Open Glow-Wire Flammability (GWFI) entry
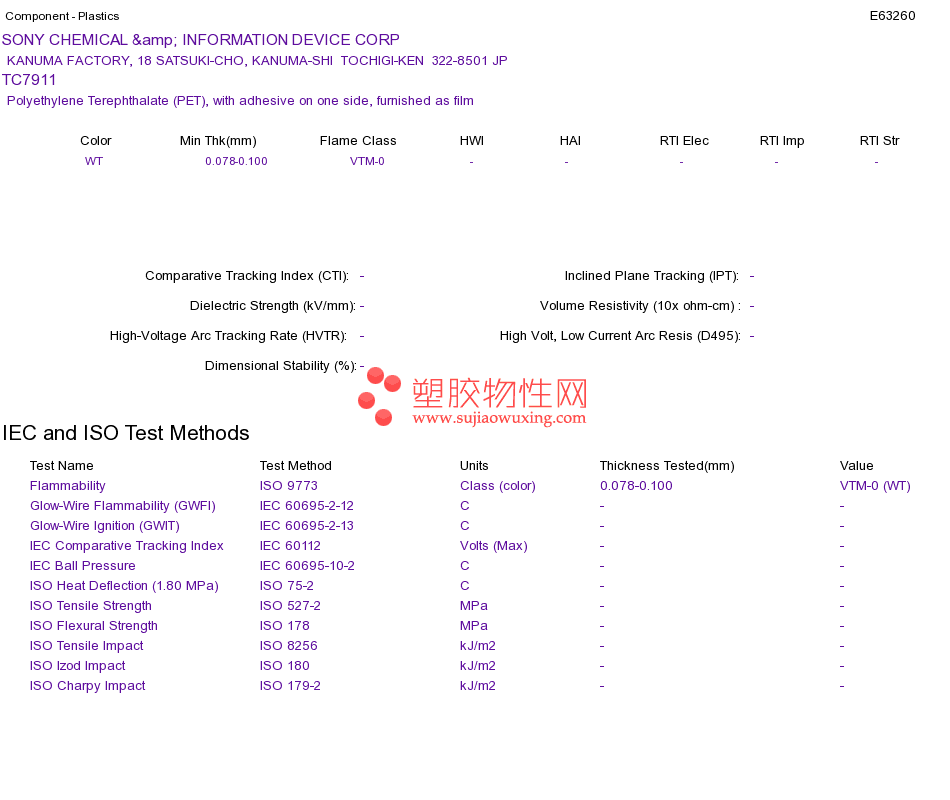Viewport: 950px width, 800px height. 122,506
